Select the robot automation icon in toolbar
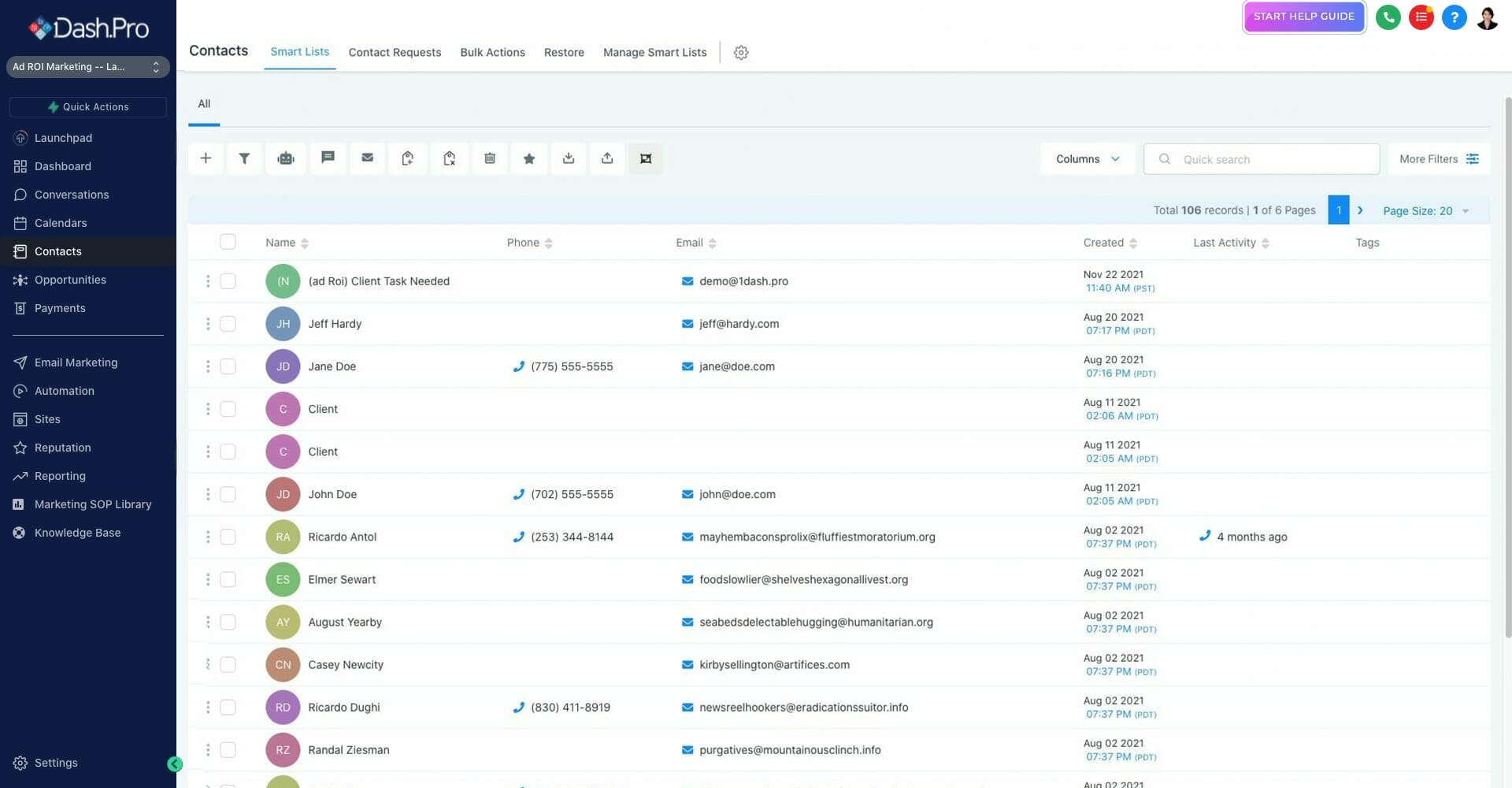 (285, 158)
